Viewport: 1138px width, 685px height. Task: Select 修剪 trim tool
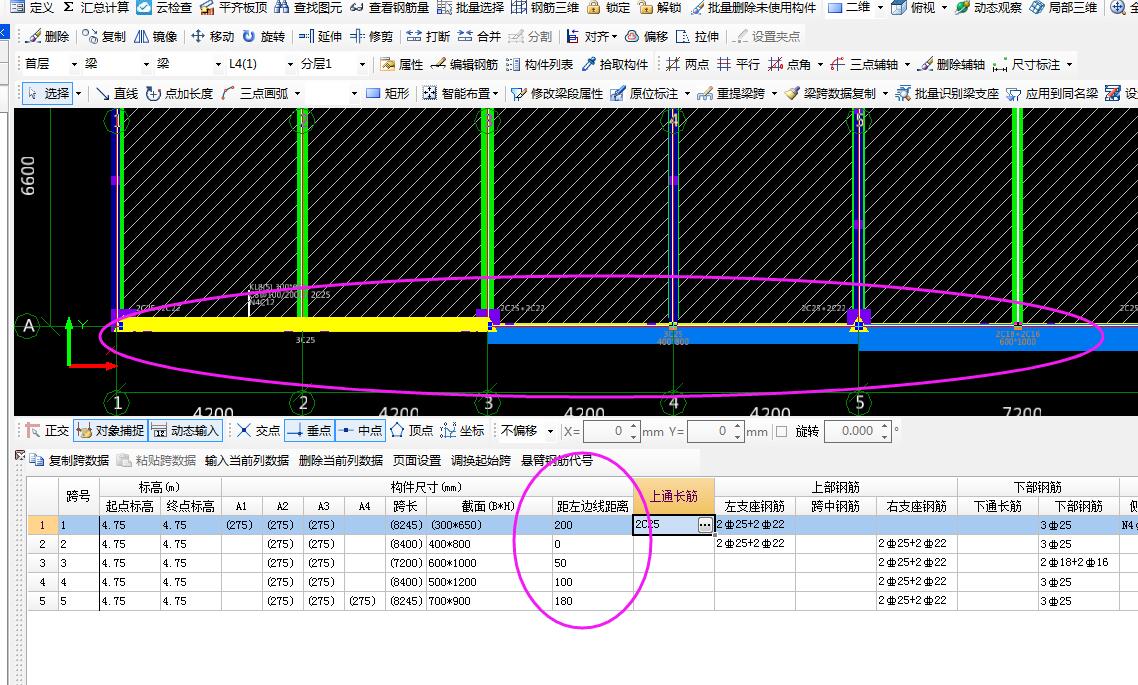[x=372, y=36]
